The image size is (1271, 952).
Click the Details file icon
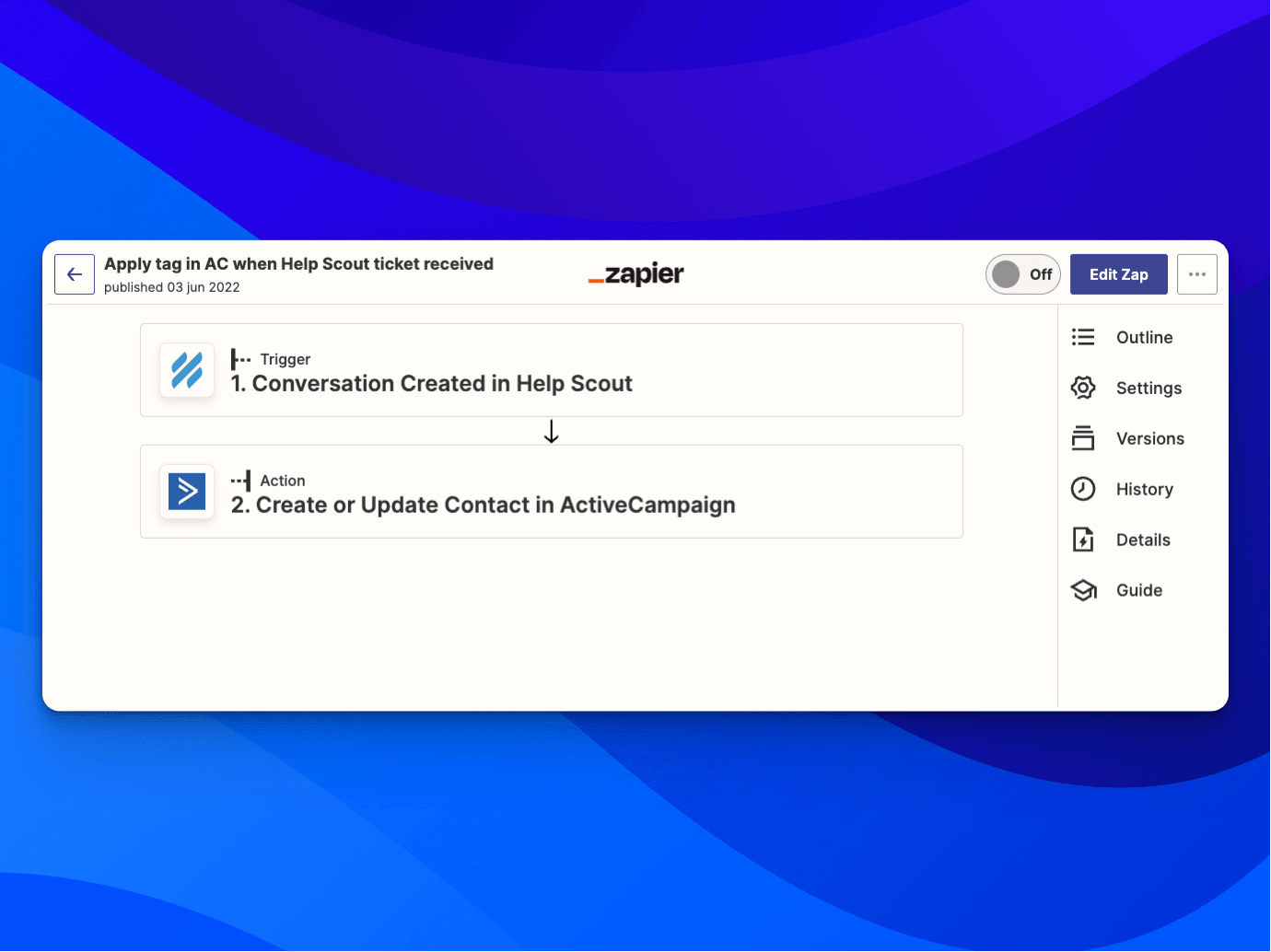point(1083,540)
